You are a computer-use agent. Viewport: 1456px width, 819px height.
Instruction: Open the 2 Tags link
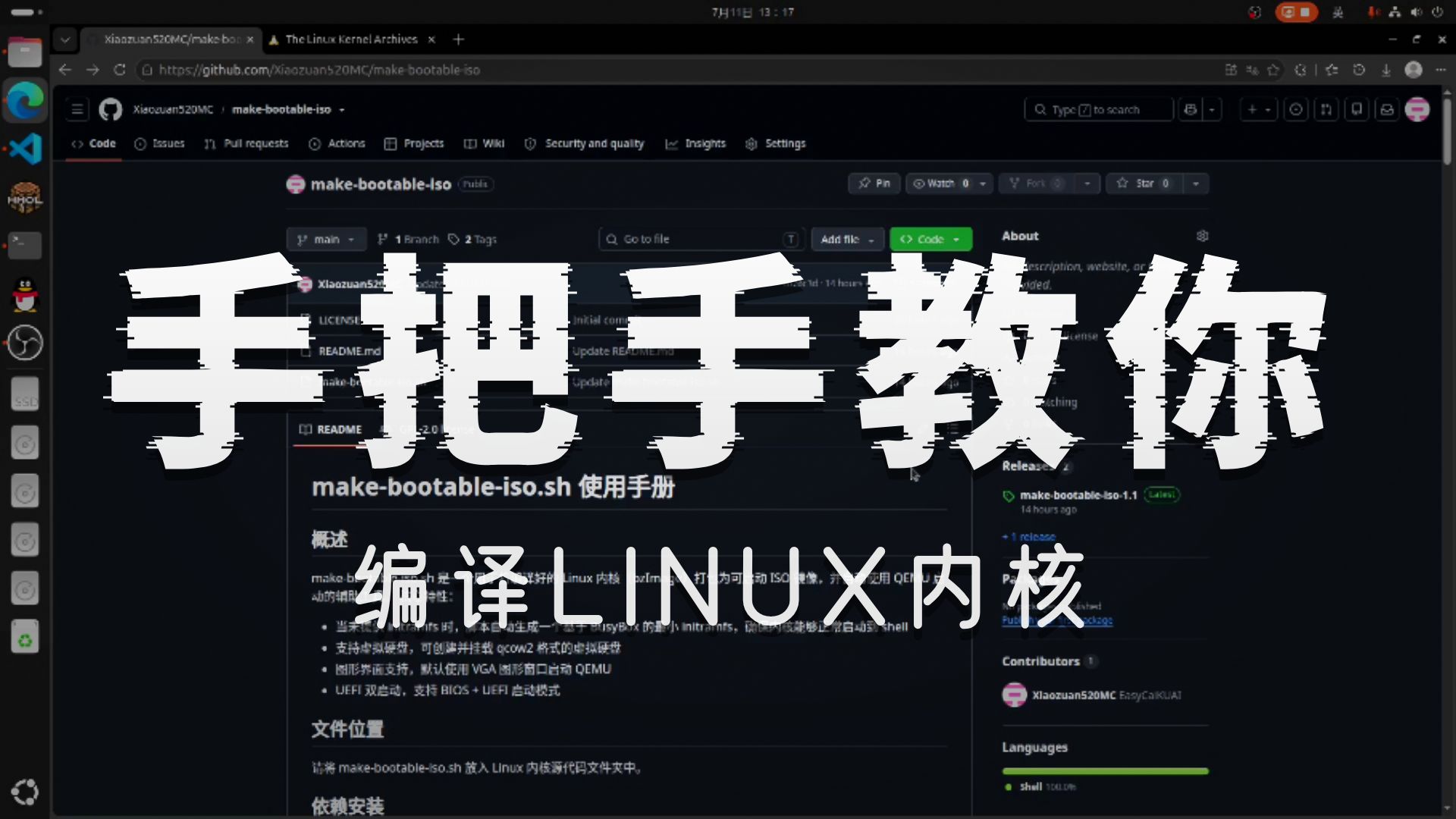(472, 239)
